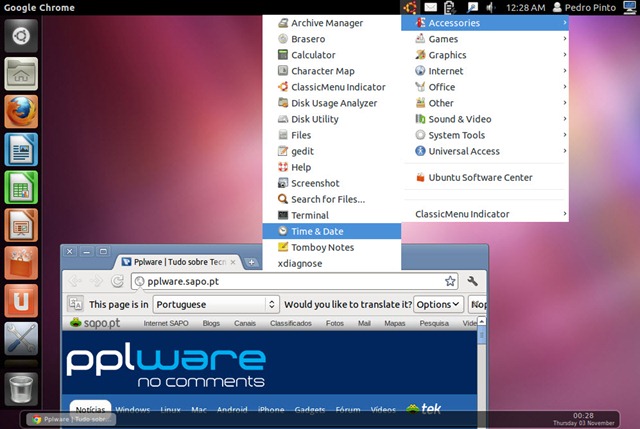Open a new Chrome tab
The width and height of the screenshot is (640, 429).
pos(252,262)
